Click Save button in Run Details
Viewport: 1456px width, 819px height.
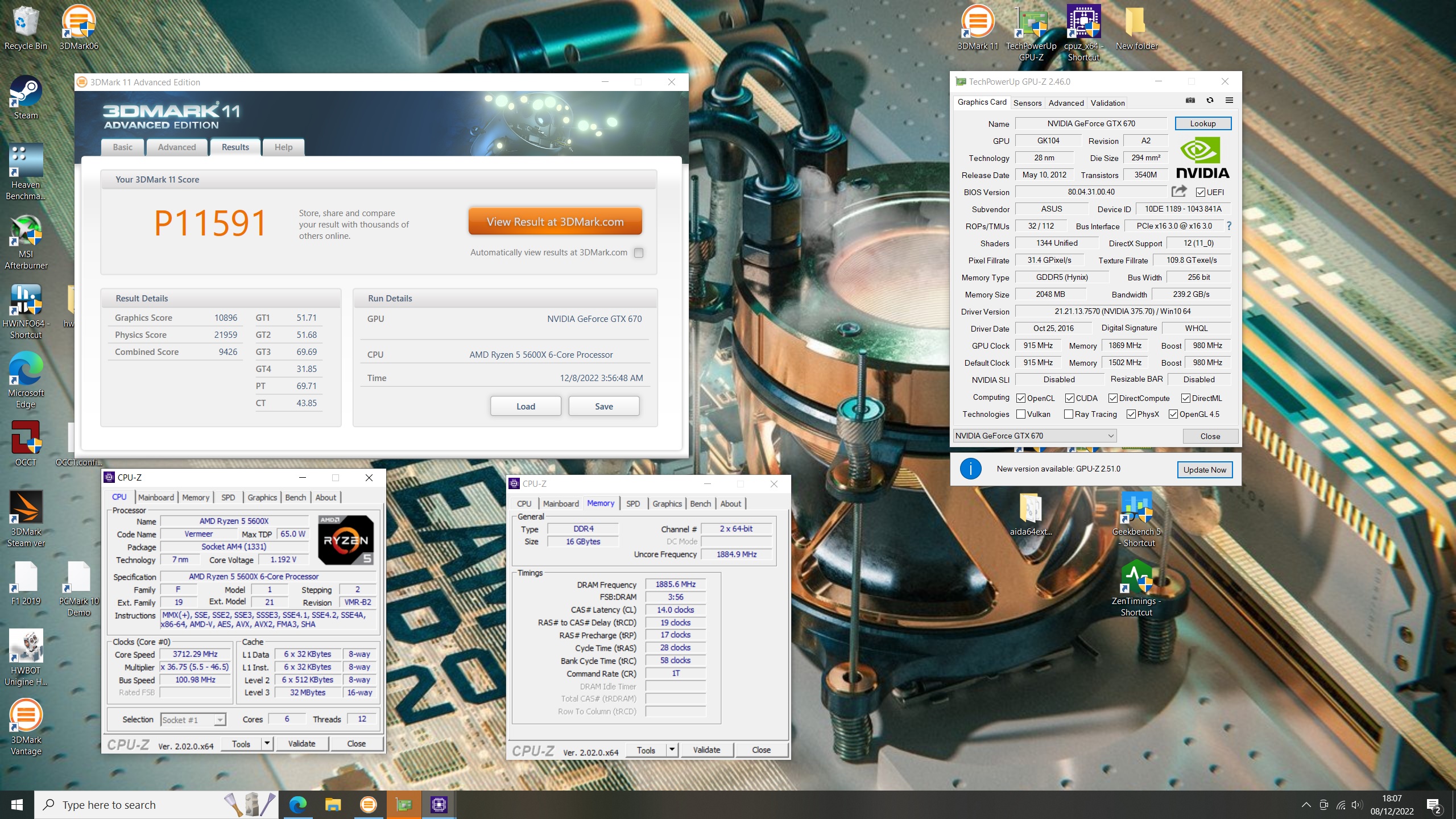tap(604, 406)
